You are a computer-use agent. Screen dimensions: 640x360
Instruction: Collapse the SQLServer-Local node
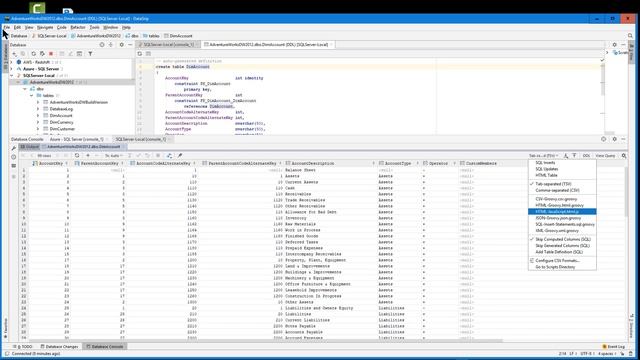click(12, 76)
